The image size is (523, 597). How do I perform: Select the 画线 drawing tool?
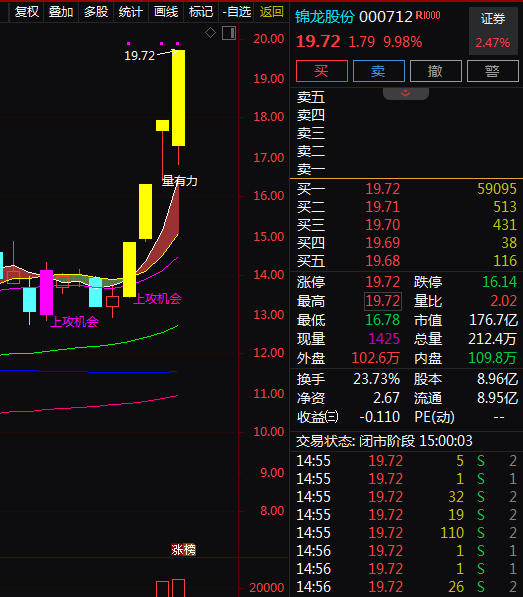(166, 12)
